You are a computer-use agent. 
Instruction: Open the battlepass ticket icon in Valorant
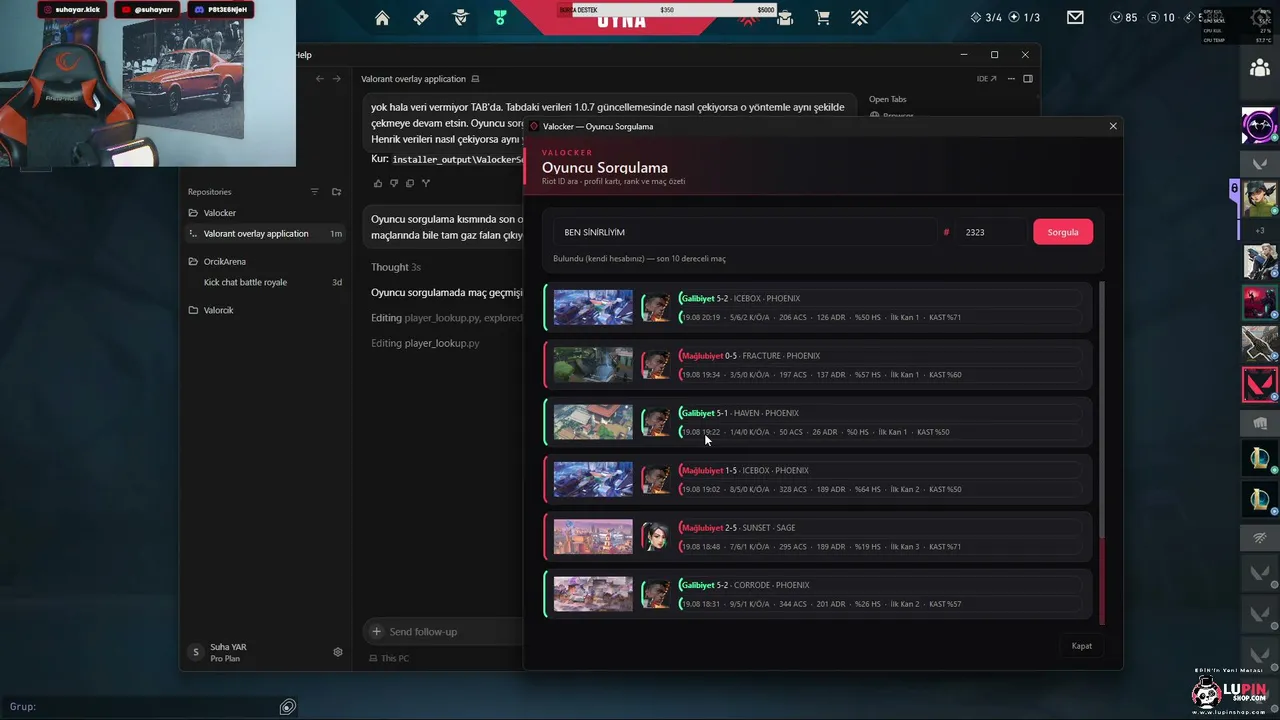tap(421, 18)
